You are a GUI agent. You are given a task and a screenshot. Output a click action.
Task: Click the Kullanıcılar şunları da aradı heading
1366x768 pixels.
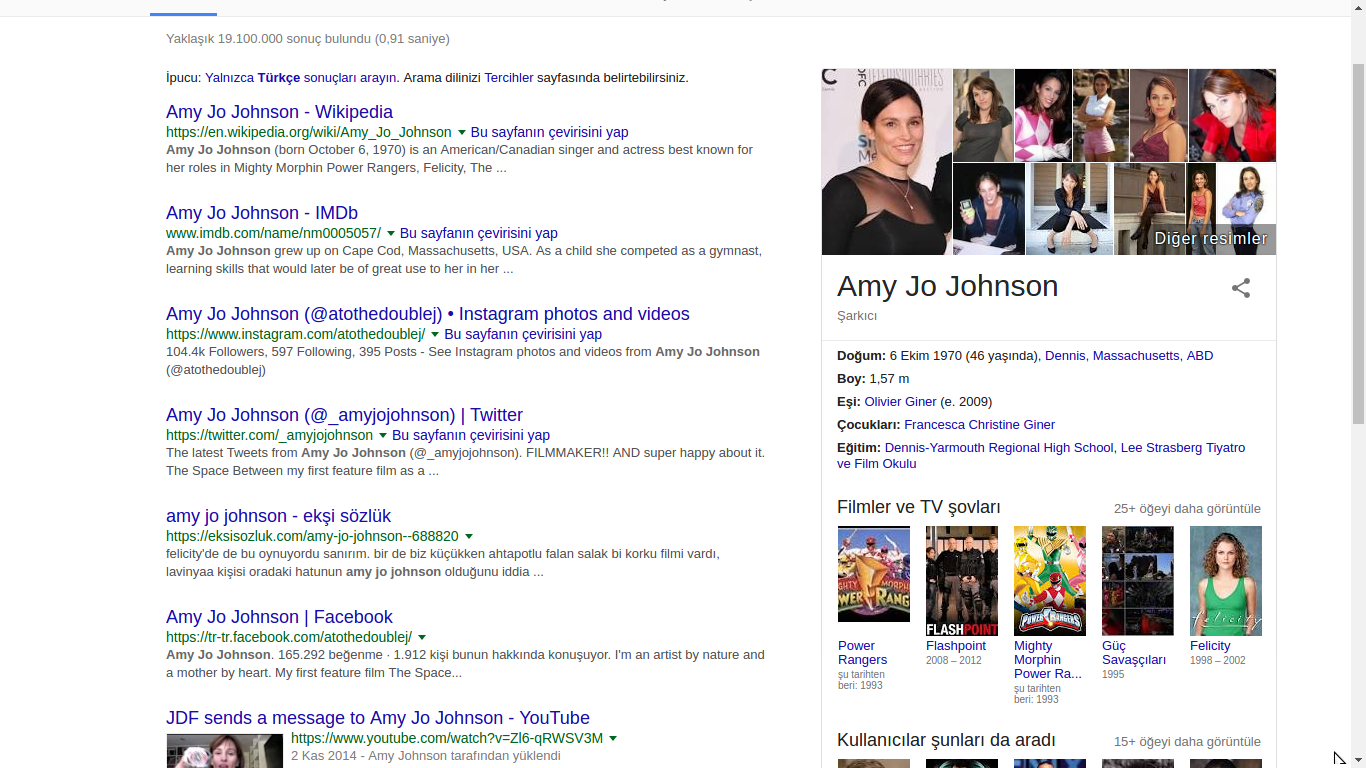click(x=946, y=741)
